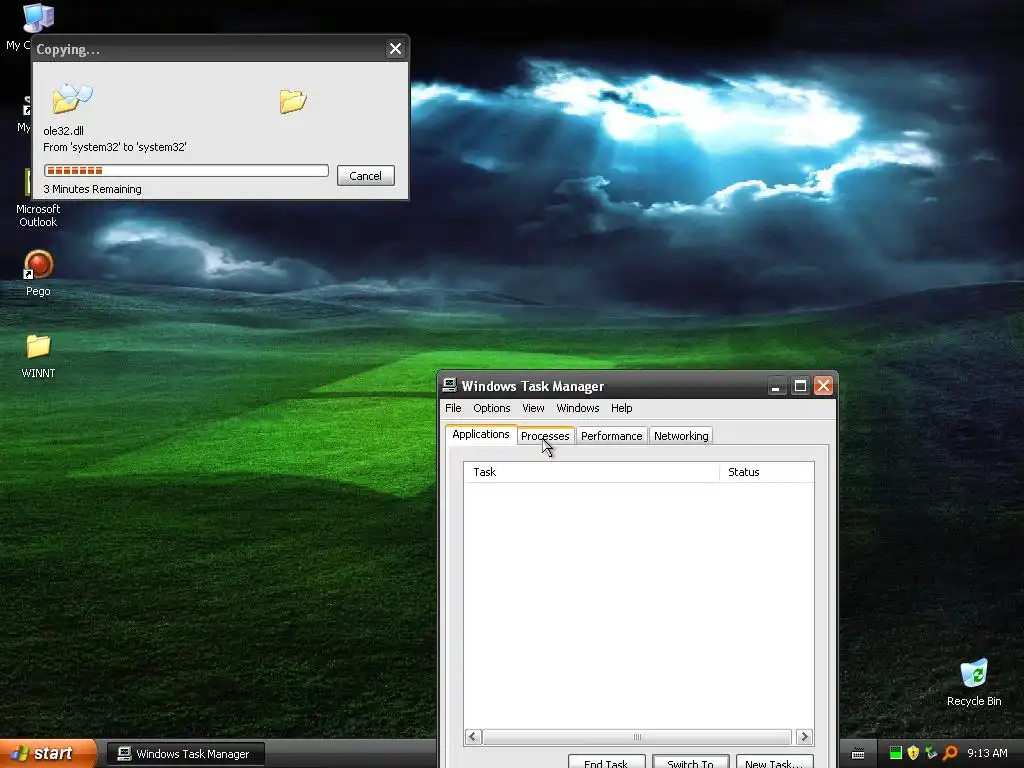Click the New Task button
Viewport: 1024px width, 768px height.
775,762
